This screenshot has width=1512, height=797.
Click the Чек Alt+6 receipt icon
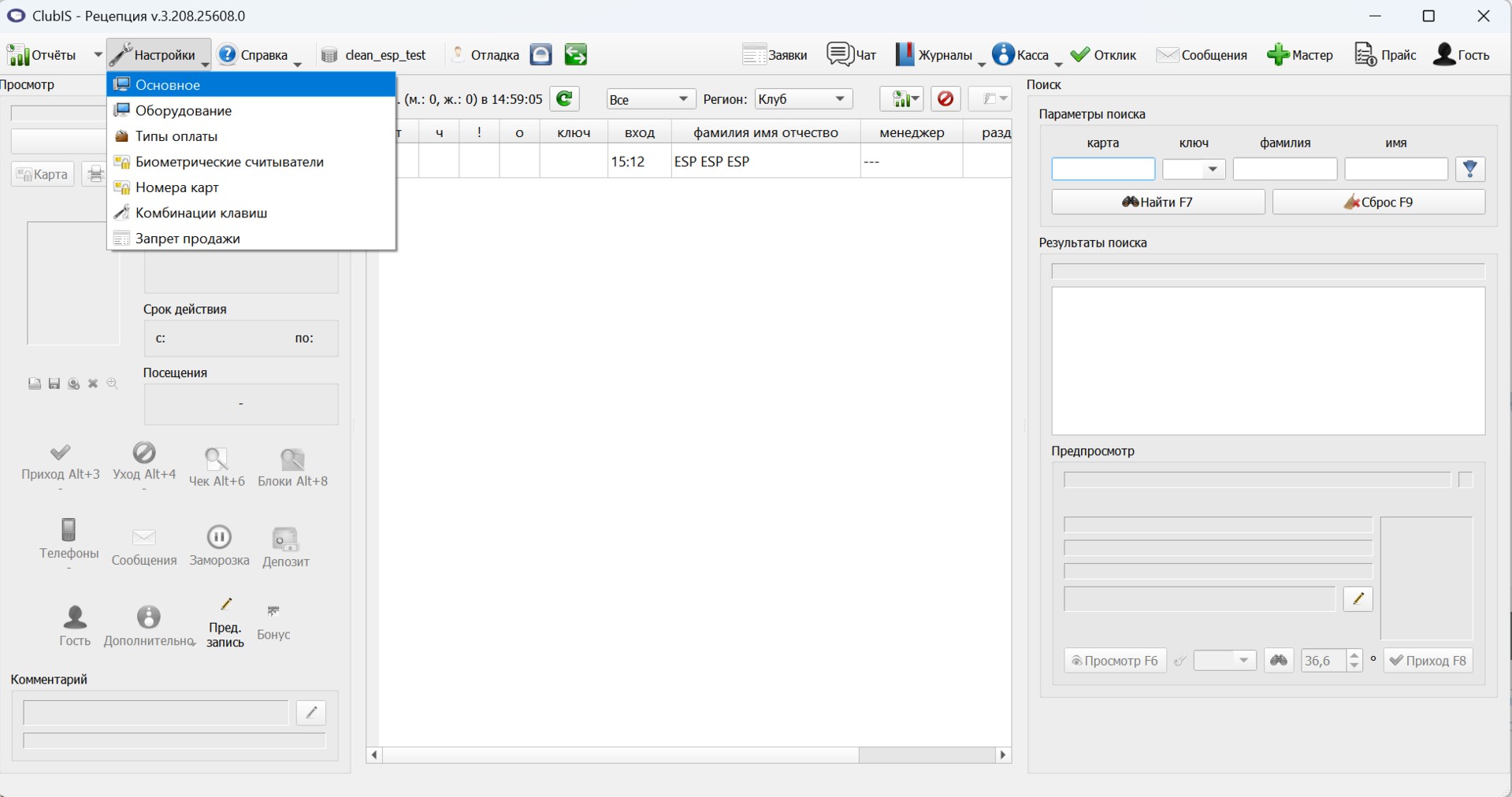[x=216, y=458]
